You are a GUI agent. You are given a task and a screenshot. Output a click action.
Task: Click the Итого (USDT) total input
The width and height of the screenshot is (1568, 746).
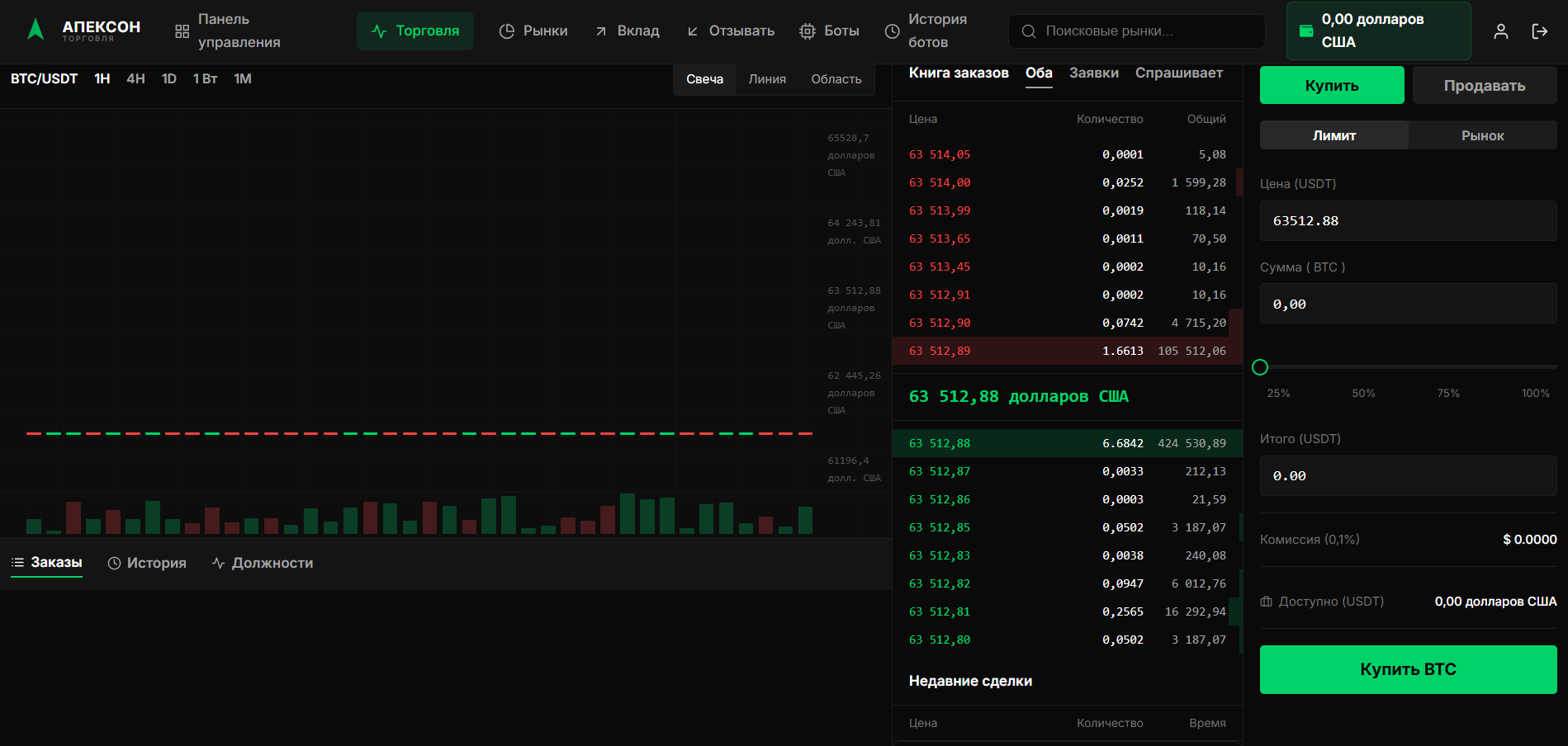click(x=1409, y=475)
